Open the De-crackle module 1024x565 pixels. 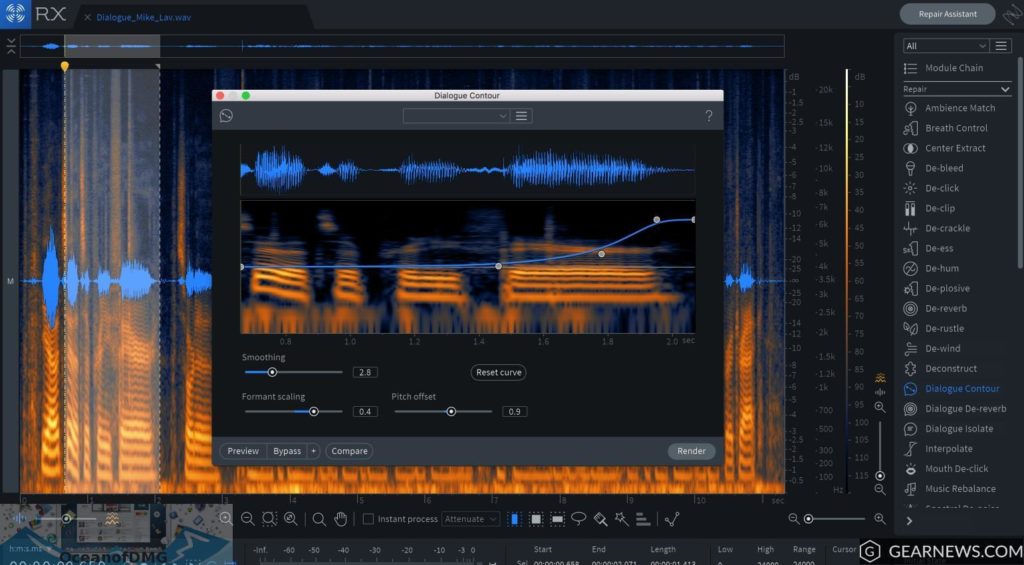tap(937, 228)
